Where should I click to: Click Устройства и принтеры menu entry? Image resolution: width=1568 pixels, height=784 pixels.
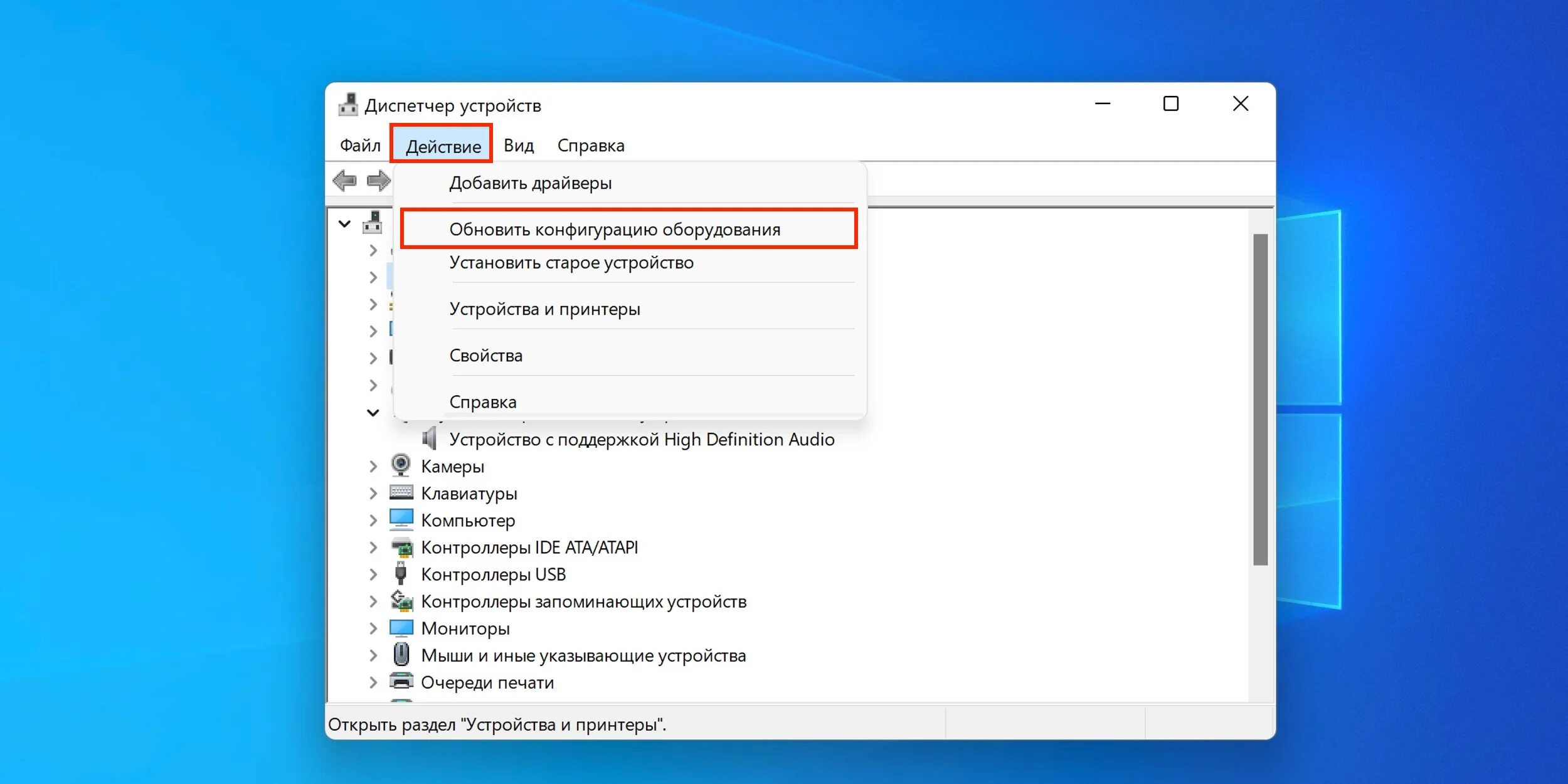pyautogui.click(x=544, y=309)
